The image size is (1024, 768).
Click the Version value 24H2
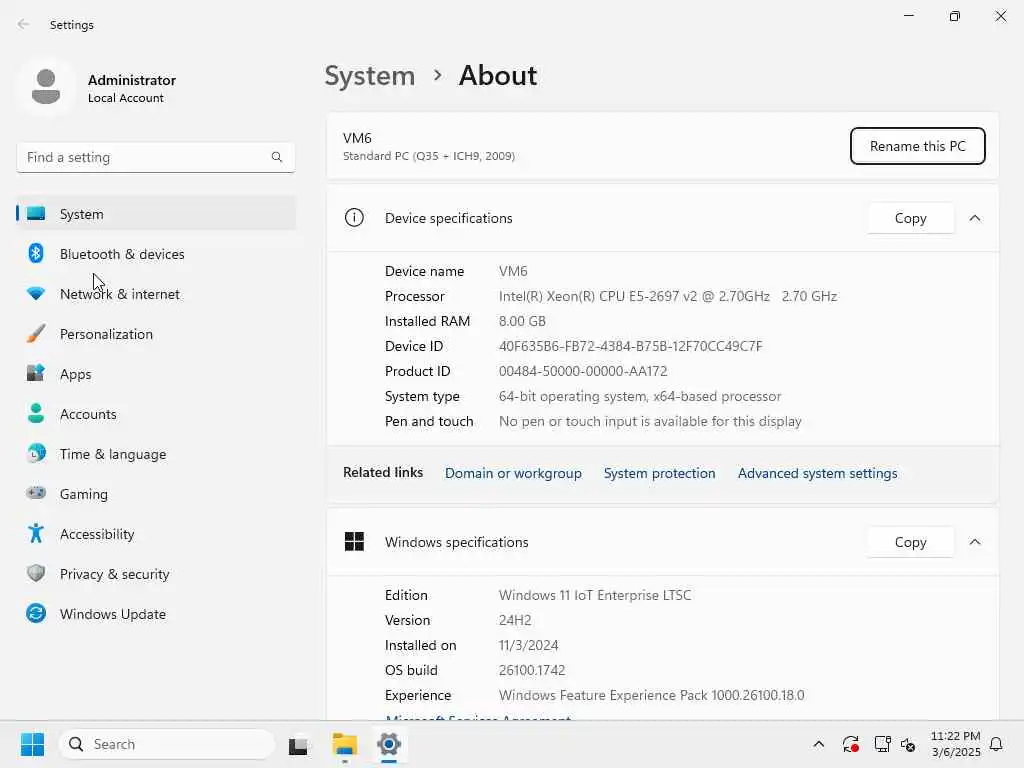[x=515, y=620]
